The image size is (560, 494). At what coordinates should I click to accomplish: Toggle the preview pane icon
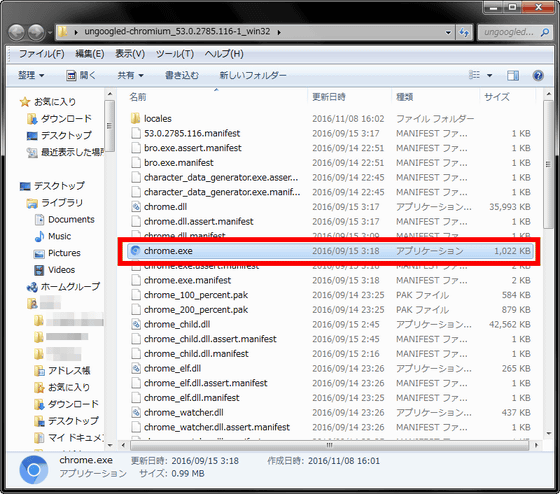pyautogui.click(x=513, y=75)
